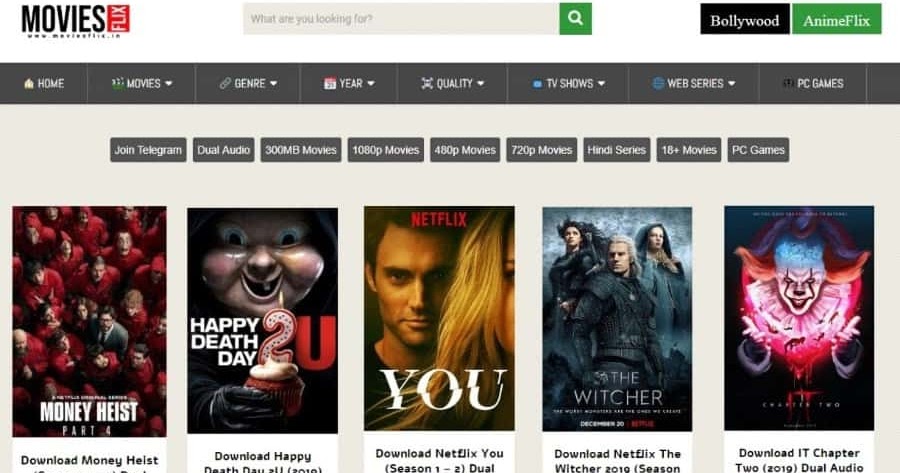Click 'Download Netflix You' title link

coord(440,461)
